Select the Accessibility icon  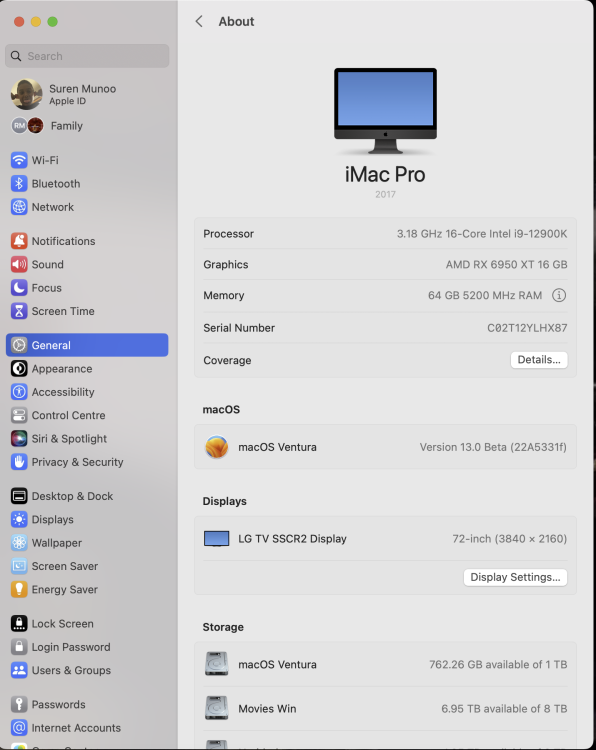tap(19, 392)
